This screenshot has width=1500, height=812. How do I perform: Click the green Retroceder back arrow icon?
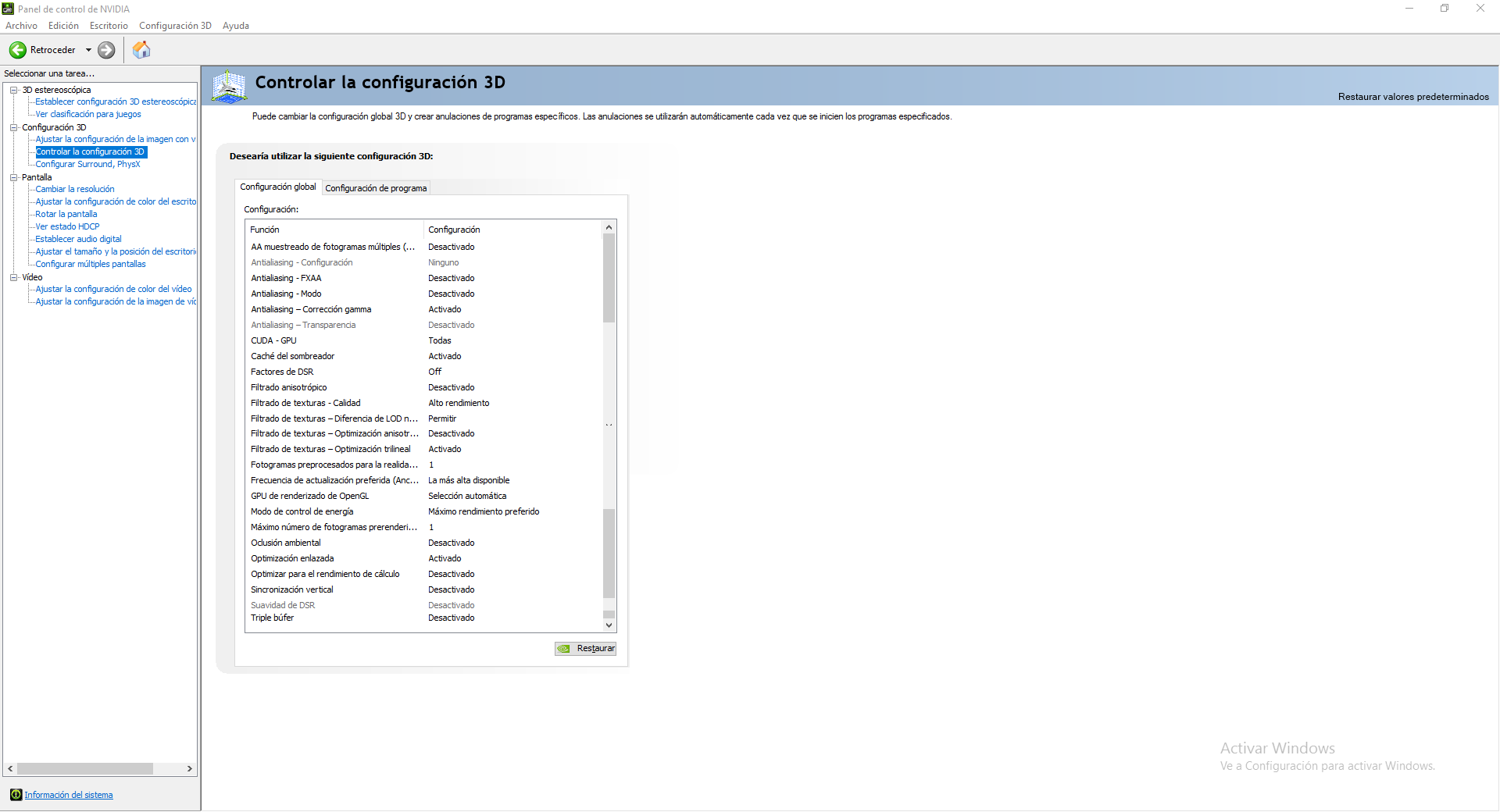click(x=17, y=50)
